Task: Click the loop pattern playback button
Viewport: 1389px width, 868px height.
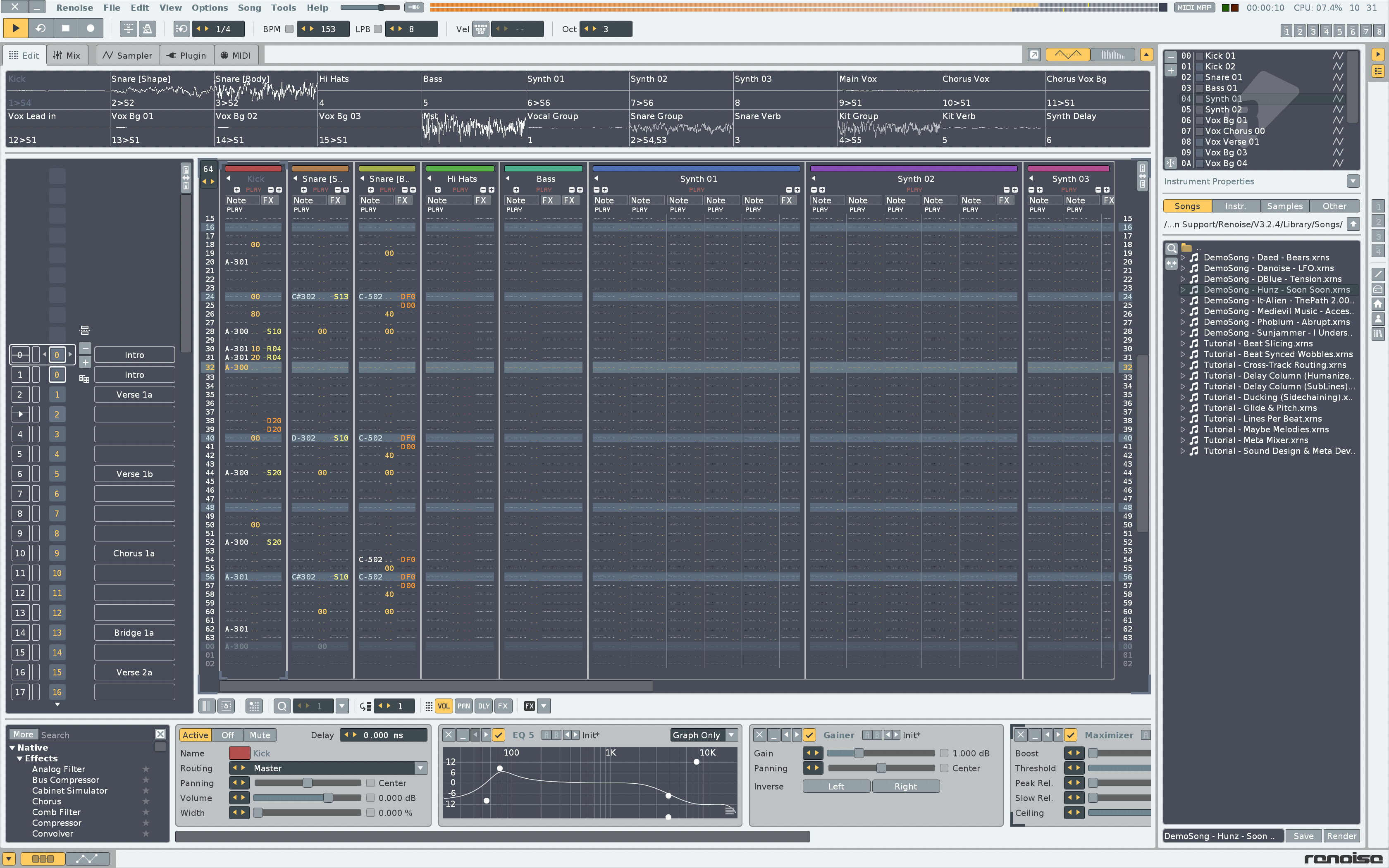Action: coord(40,28)
